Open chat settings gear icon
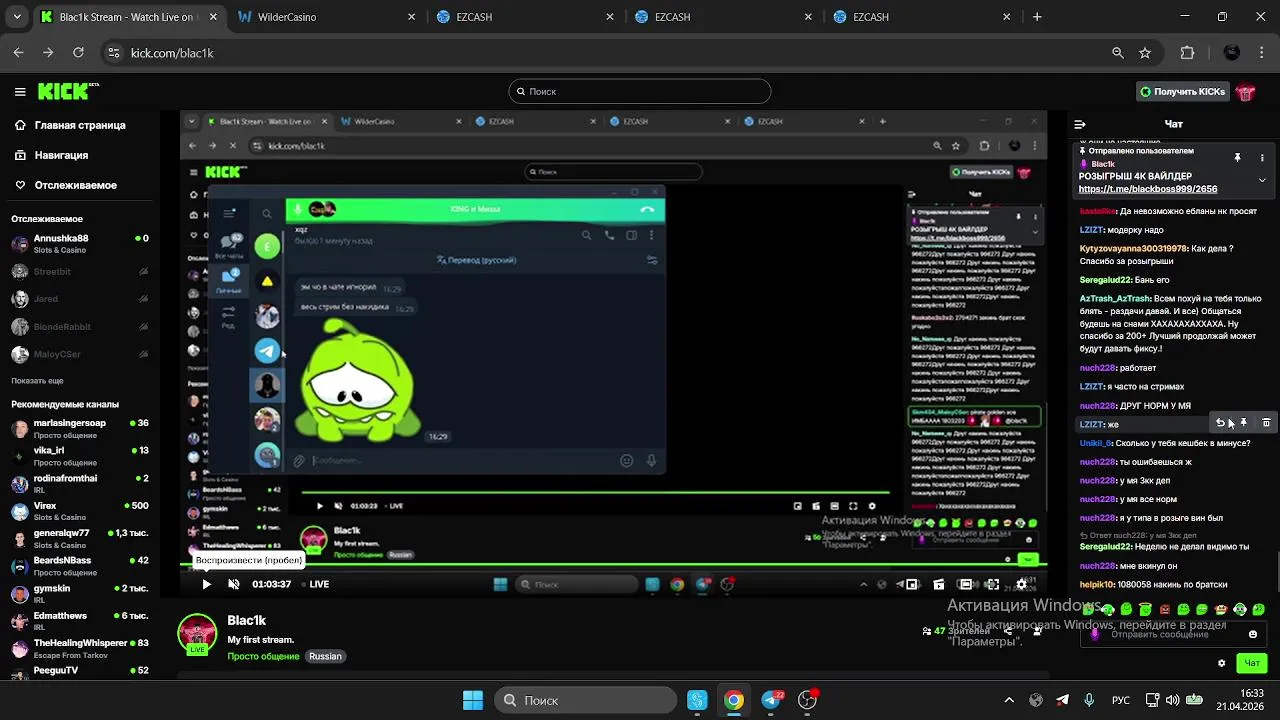 click(1221, 663)
